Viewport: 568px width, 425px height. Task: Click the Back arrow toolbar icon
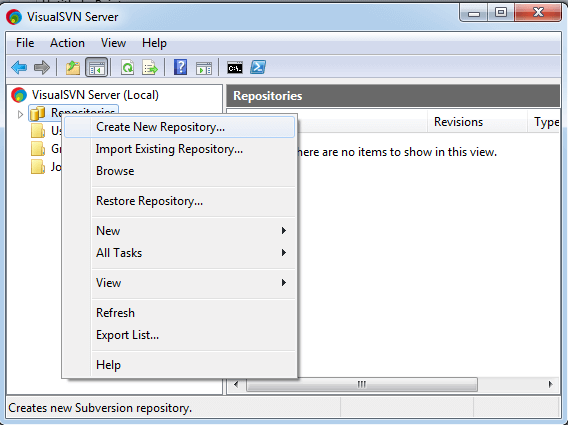tap(19, 67)
